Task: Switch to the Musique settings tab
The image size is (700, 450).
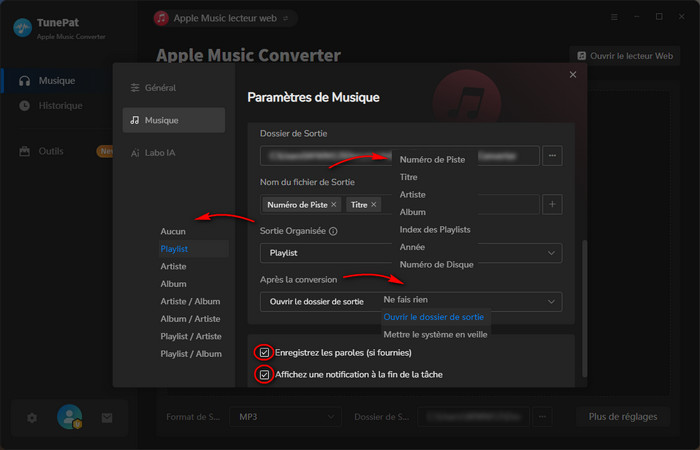Action: [x=174, y=120]
